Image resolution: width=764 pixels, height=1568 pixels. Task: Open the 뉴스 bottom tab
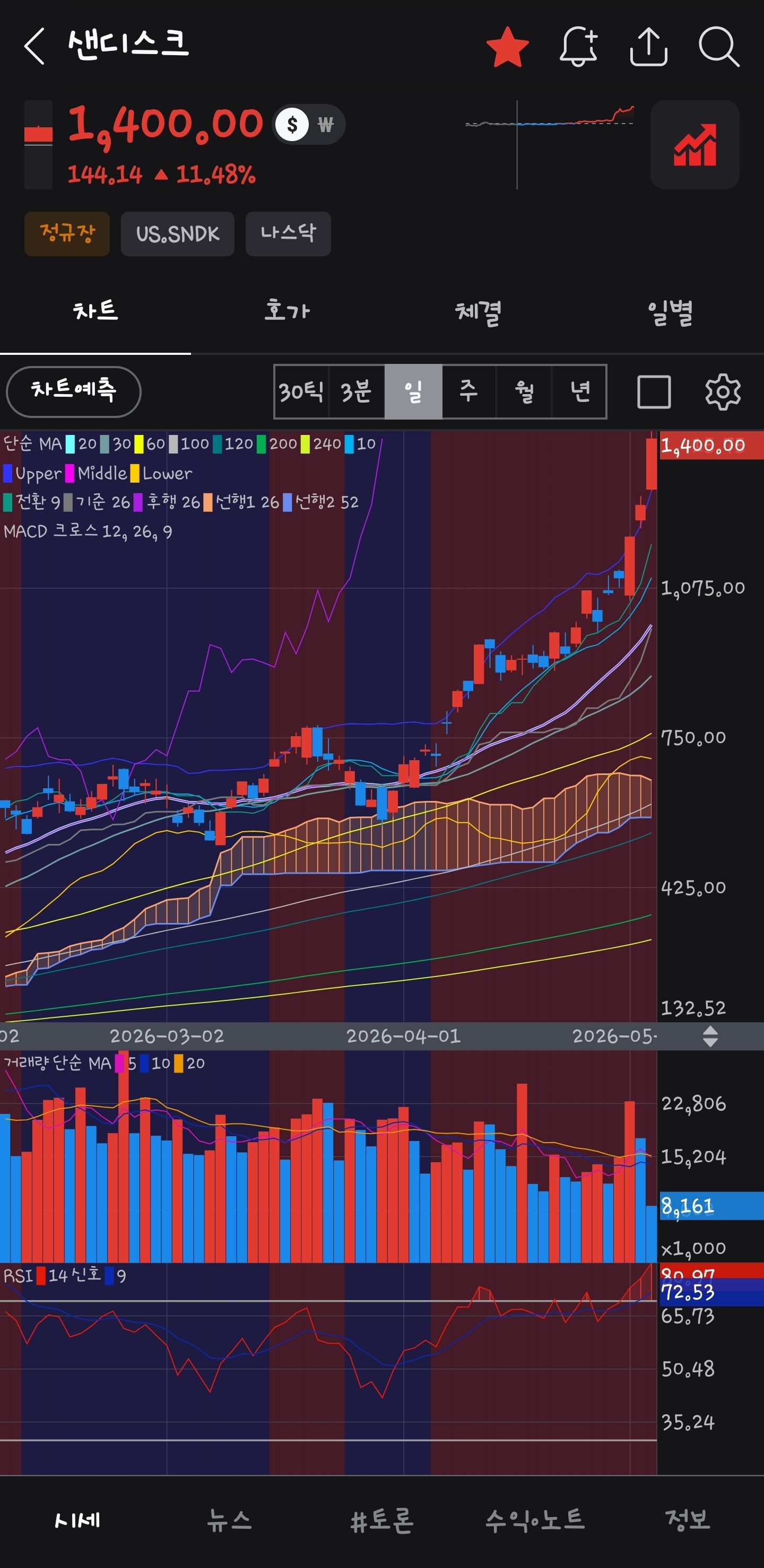pyautogui.click(x=229, y=1520)
